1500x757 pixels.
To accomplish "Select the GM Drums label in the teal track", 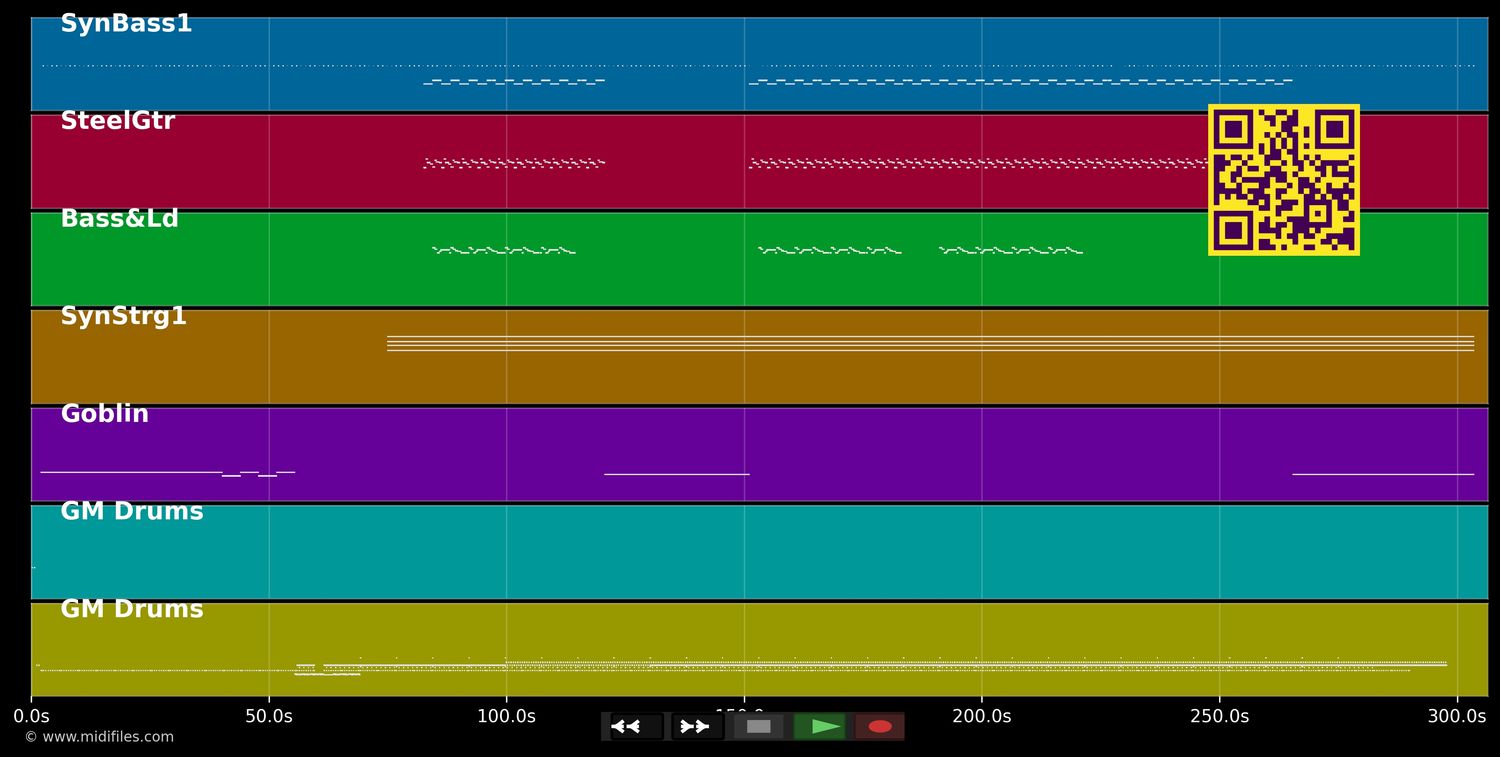I will click(x=132, y=511).
